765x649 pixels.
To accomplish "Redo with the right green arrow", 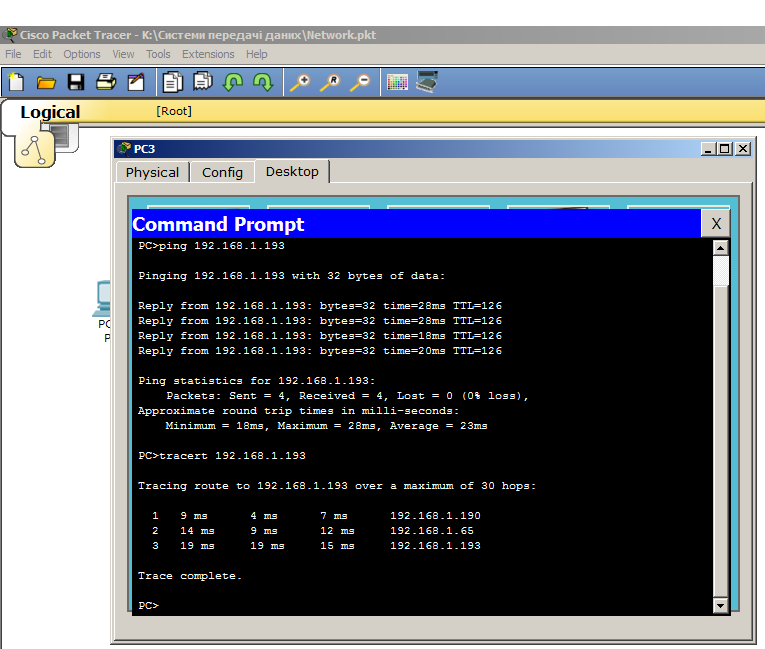I will pos(263,82).
